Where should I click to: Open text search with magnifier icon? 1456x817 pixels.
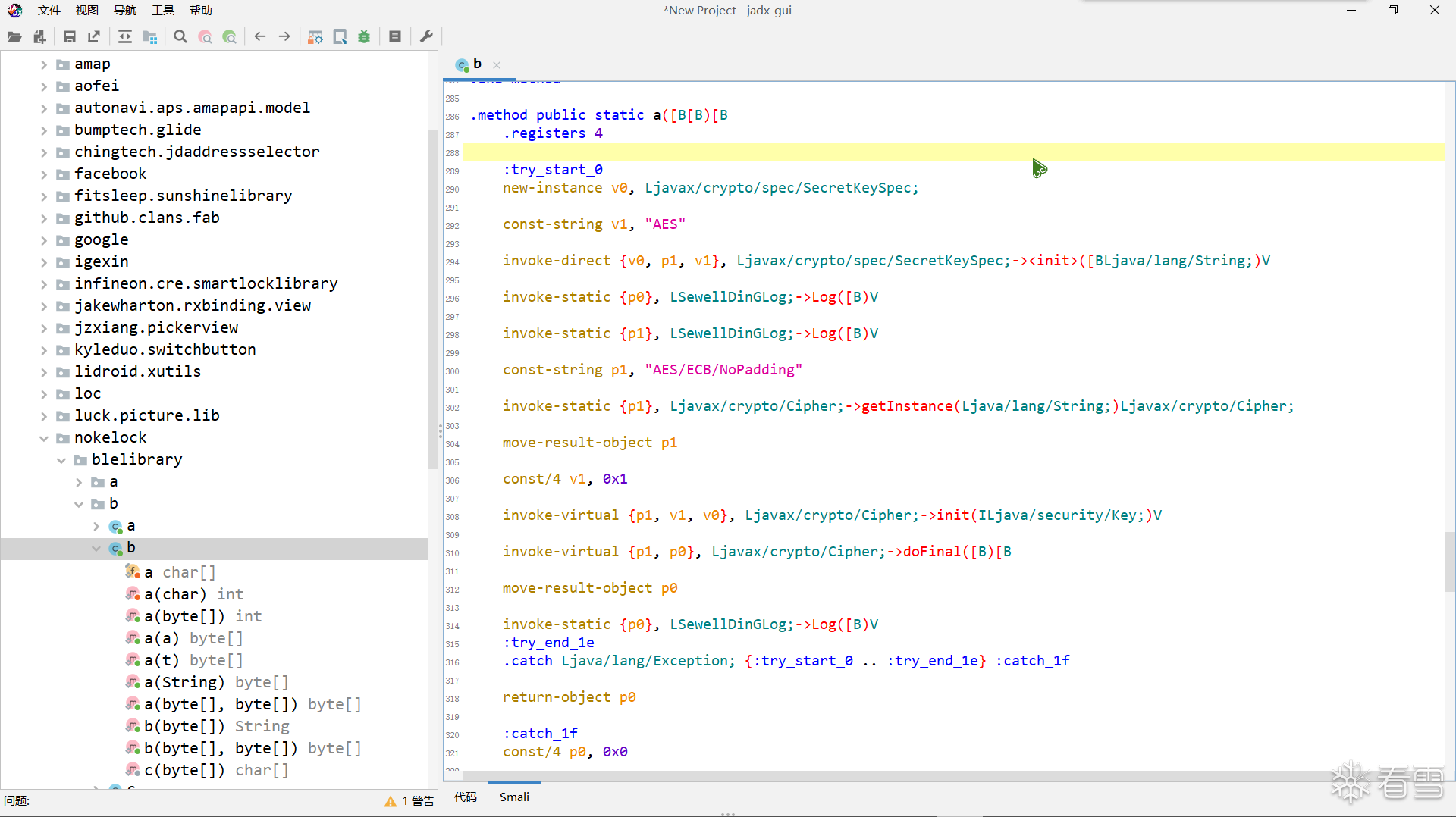(180, 36)
